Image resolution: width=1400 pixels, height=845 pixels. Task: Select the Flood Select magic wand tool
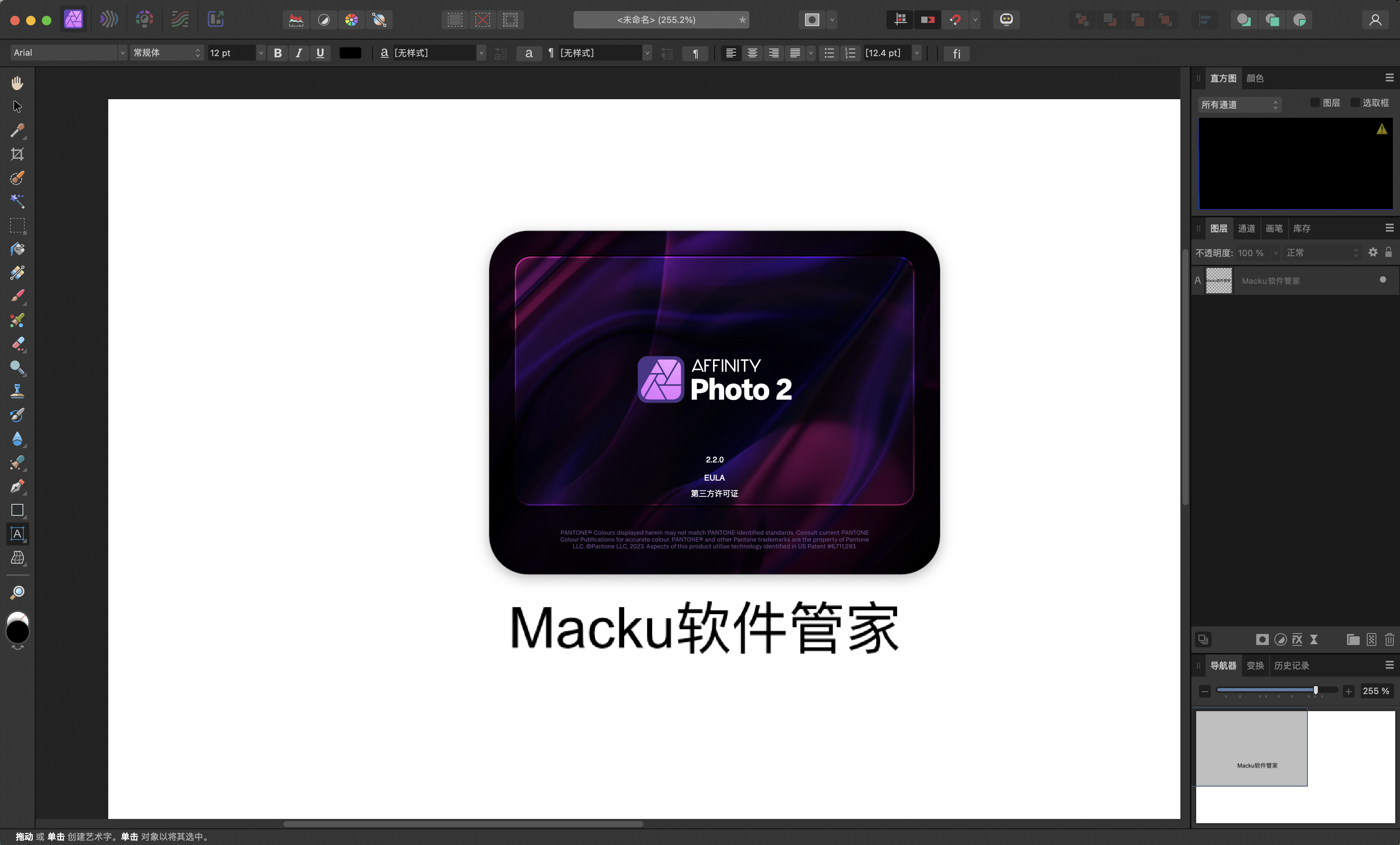[17, 201]
